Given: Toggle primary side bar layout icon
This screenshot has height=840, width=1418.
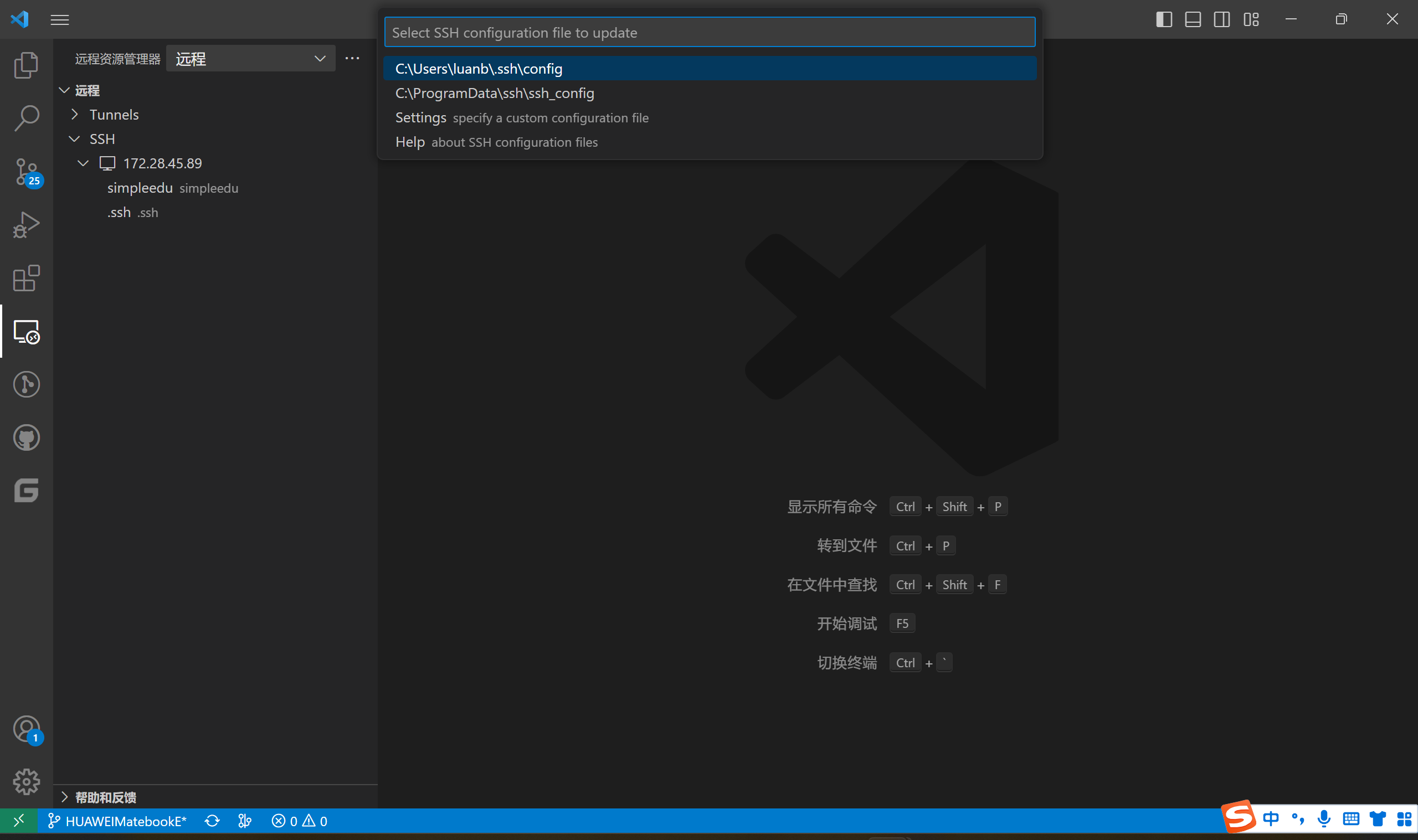Looking at the screenshot, I should (1164, 19).
